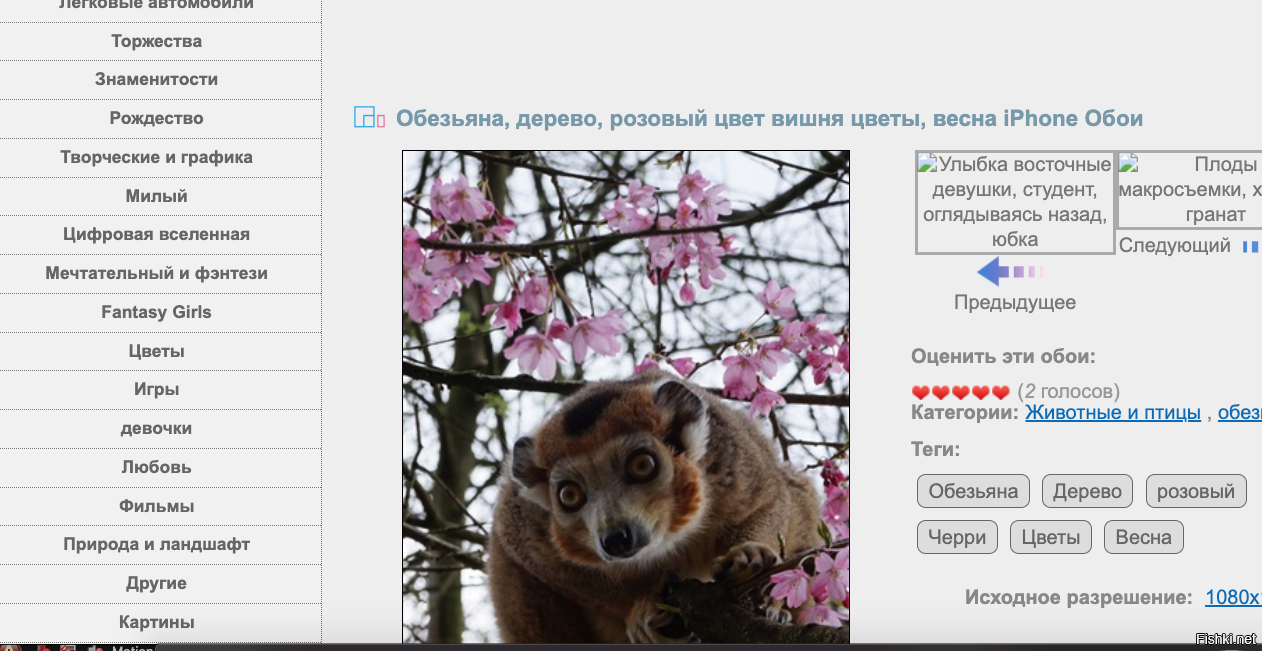Click the lemur cherry blossom wallpaper image
Viewport: 1262px width, 651px height.
click(x=626, y=397)
